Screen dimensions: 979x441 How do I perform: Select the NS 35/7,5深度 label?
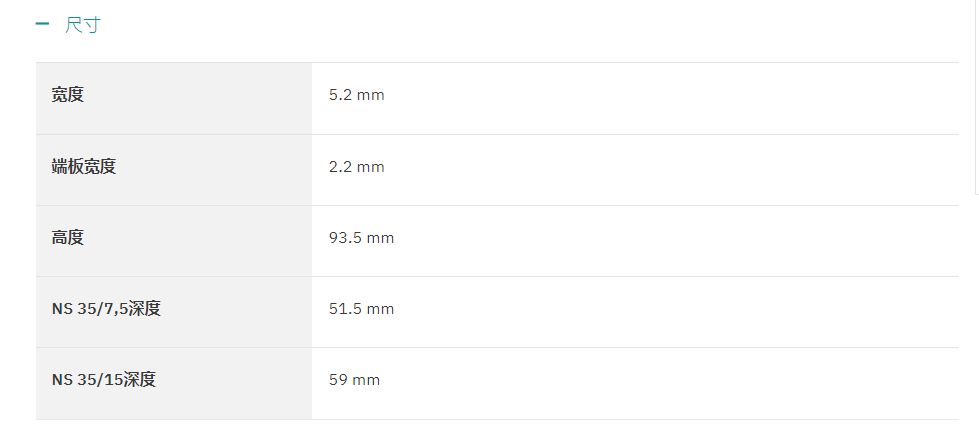(x=106, y=309)
